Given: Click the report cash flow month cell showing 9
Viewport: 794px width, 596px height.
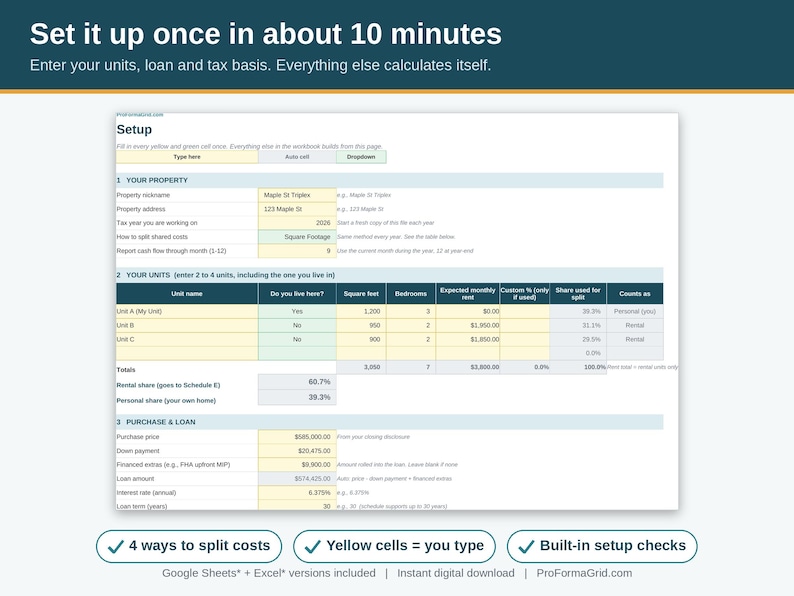Looking at the screenshot, I should pos(297,251).
